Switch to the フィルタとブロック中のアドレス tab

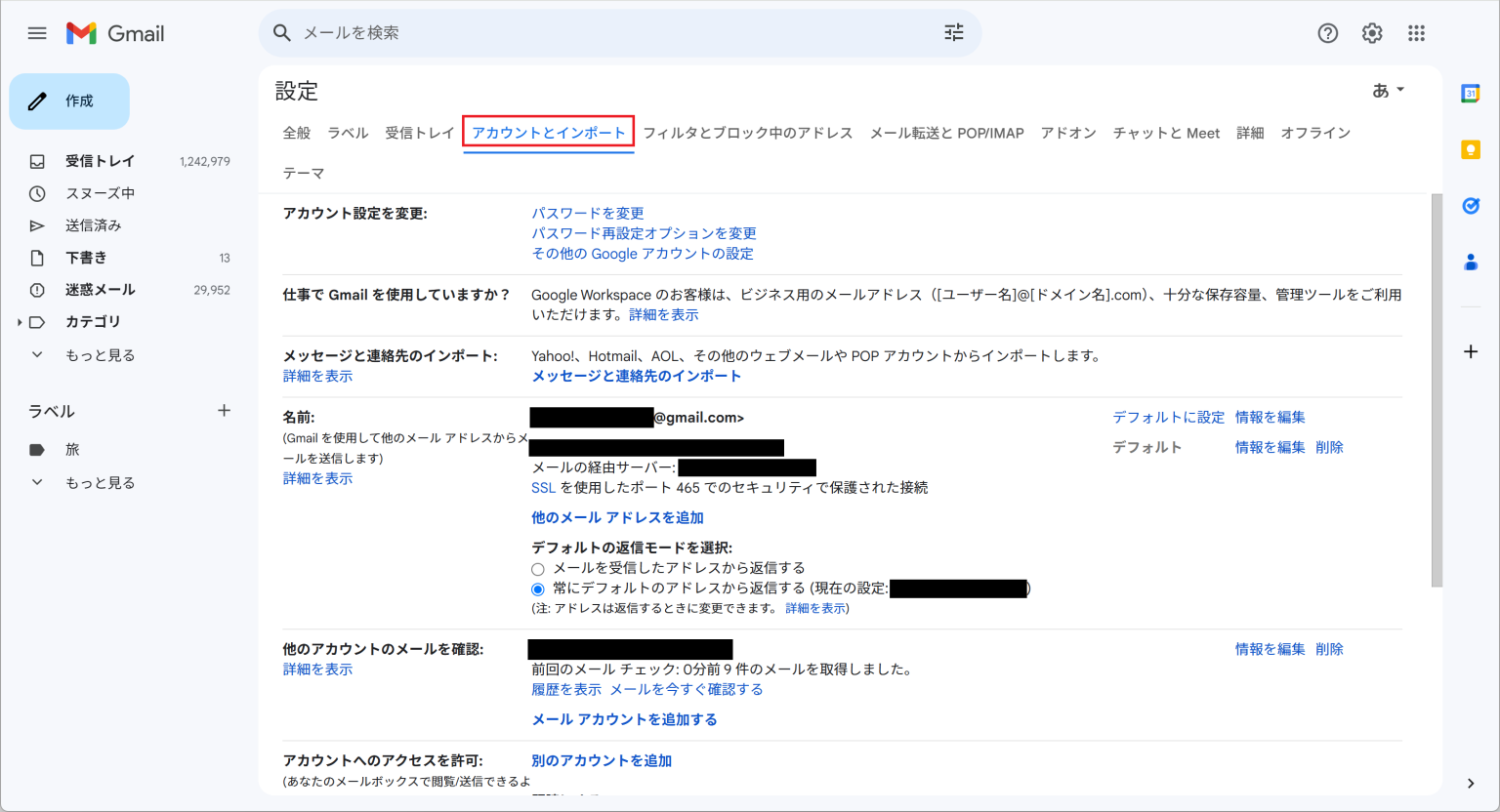[748, 133]
